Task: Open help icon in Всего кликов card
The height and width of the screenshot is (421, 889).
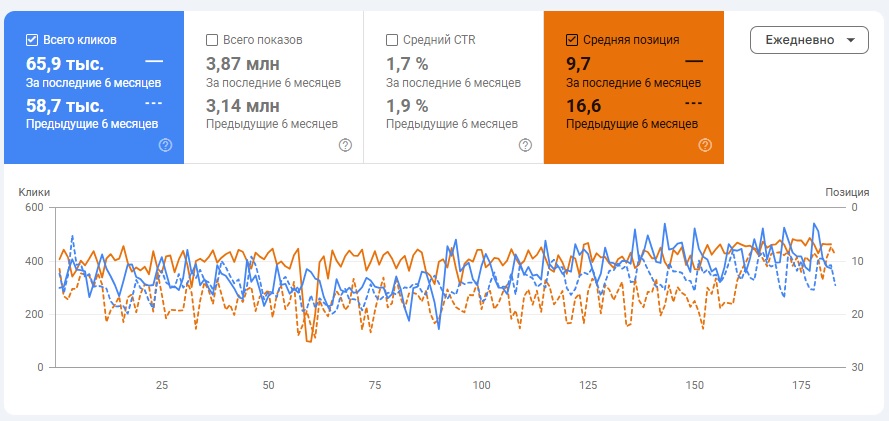Action: click(165, 145)
